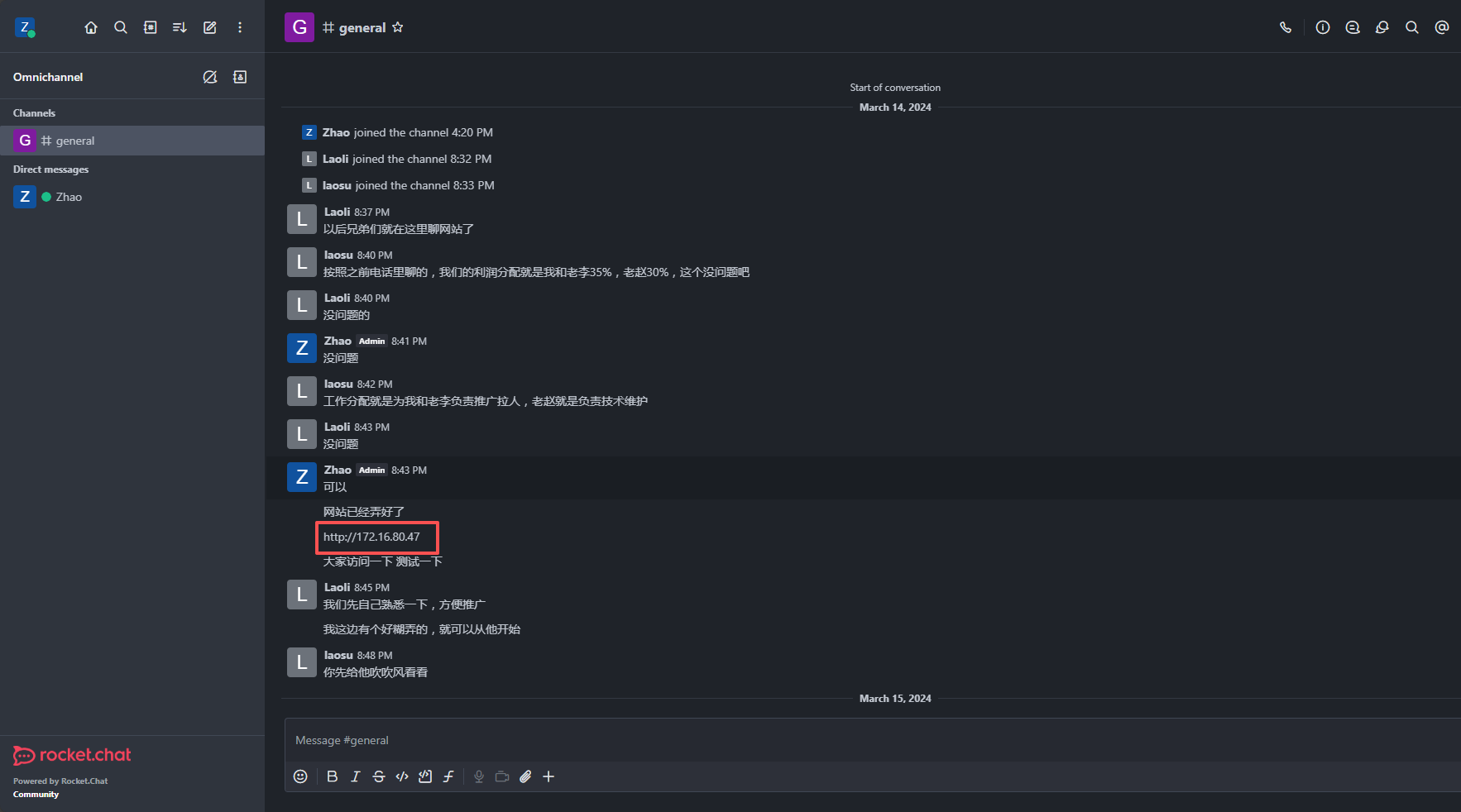The height and width of the screenshot is (812, 1461).
Task: Toggle Omnichannel livechat availability icon
Action: [210, 77]
